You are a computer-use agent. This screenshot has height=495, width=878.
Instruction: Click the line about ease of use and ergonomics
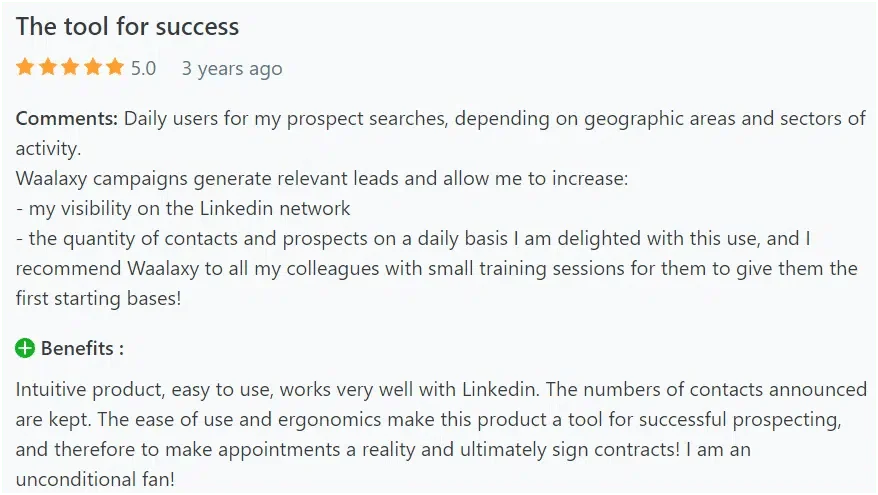pos(428,419)
